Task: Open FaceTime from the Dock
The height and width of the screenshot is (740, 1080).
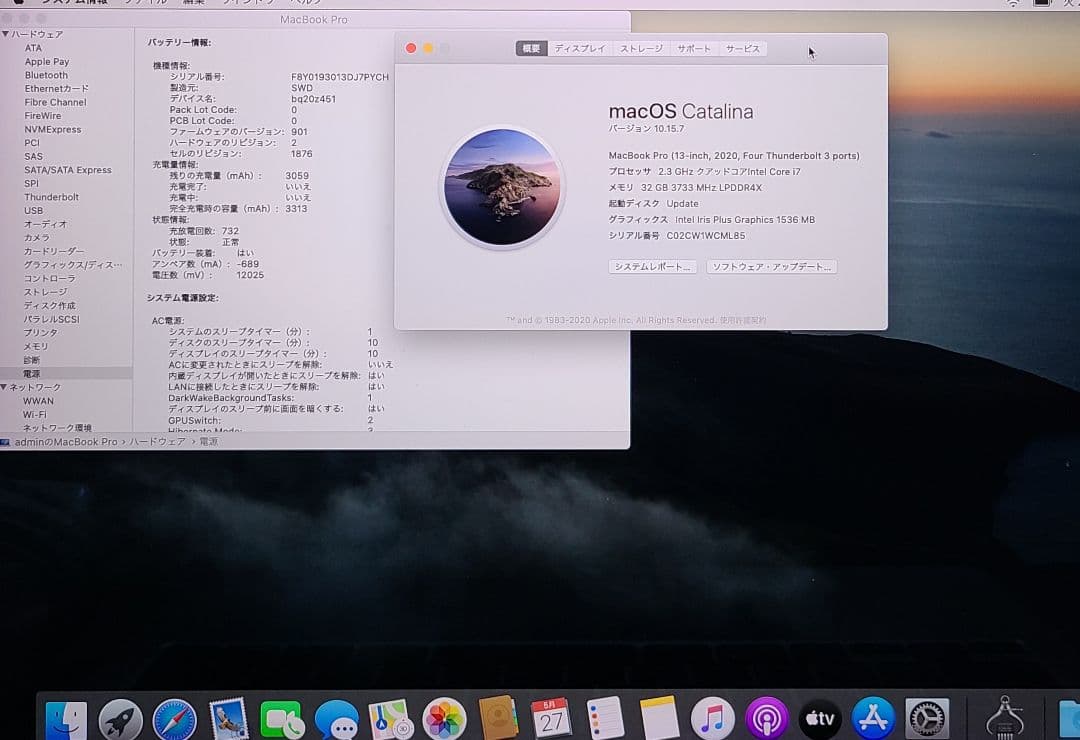Action: click(x=281, y=717)
